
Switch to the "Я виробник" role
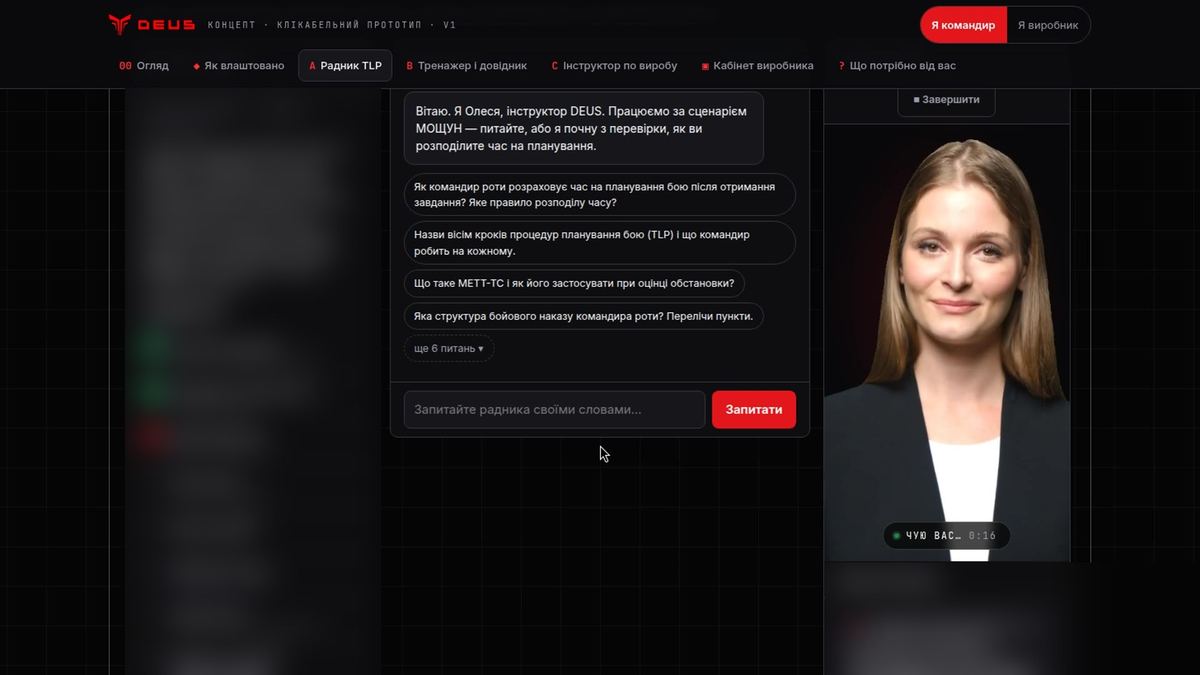[x=1048, y=25]
